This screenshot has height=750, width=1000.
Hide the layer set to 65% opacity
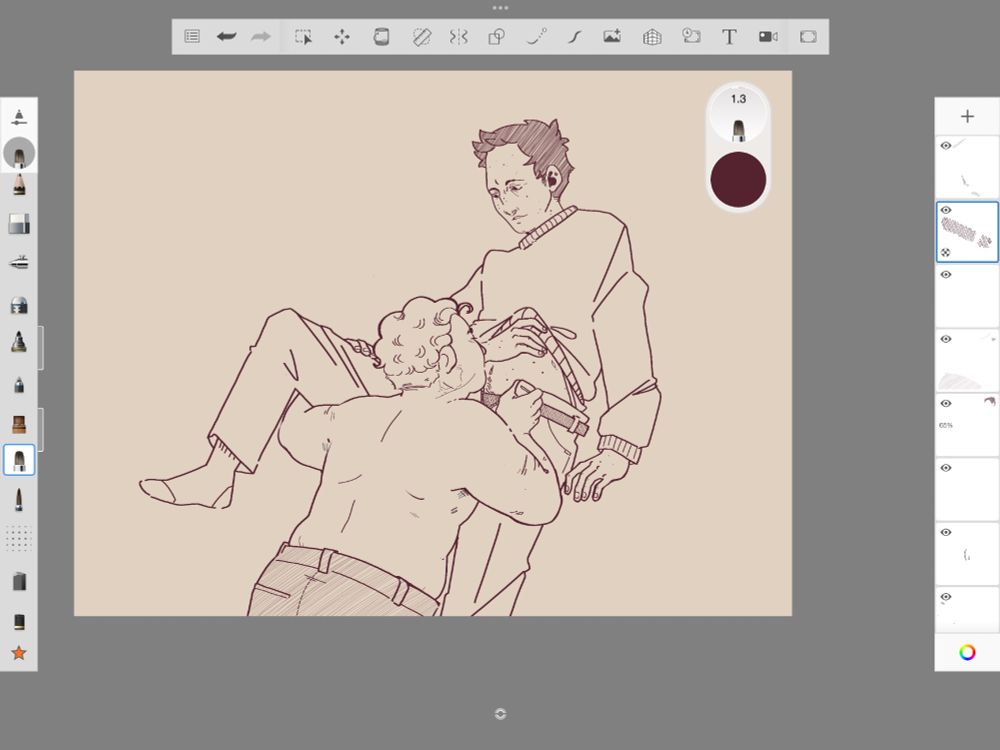(945, 403)
